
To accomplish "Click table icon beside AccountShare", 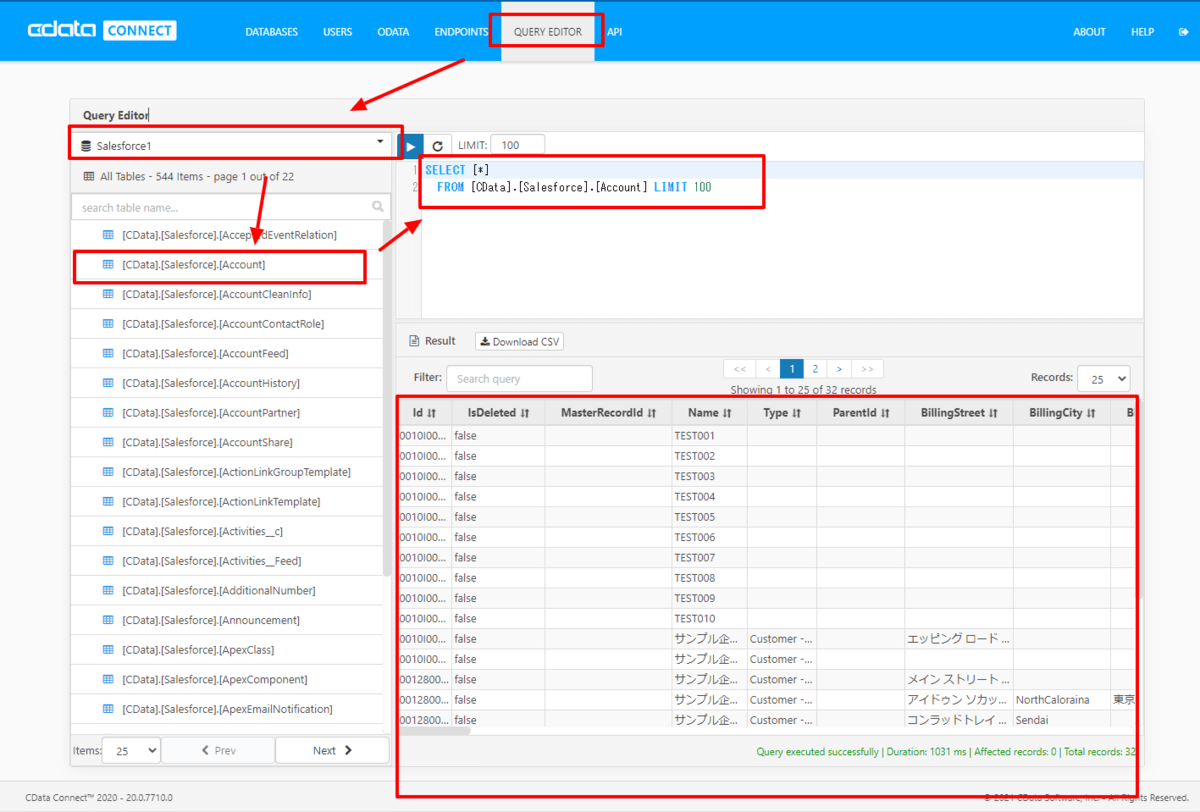I will pyautogui.click(x=109, y=442).
